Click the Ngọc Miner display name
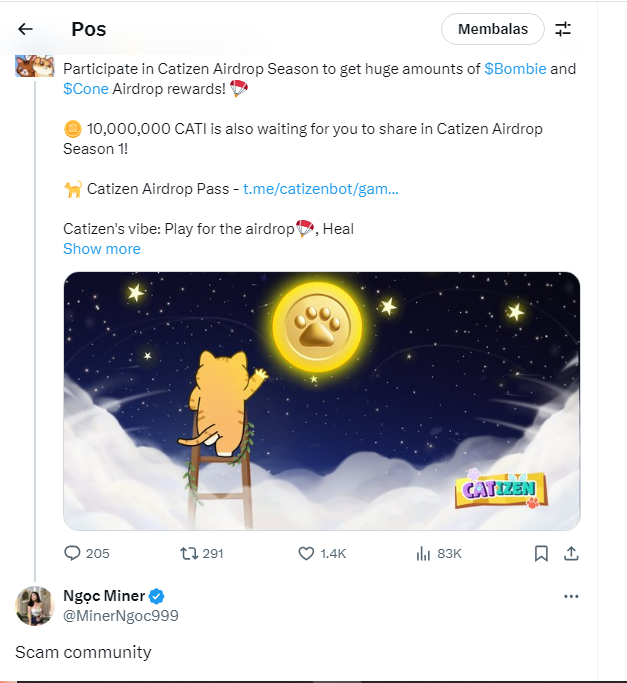The width and height of the screenshot is (627, 683). coord(103,596)
